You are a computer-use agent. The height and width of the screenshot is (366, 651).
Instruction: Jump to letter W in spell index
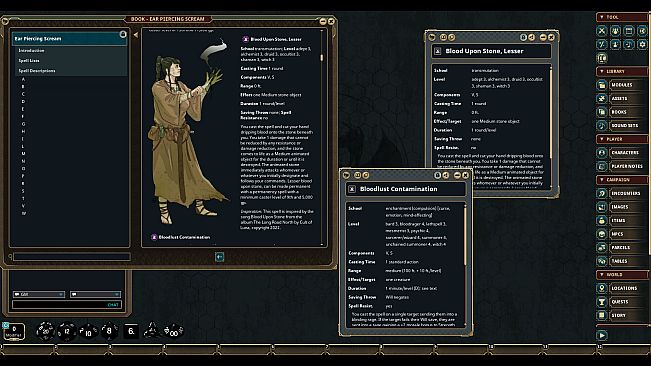pyautogui.click(x=23, y=213)
